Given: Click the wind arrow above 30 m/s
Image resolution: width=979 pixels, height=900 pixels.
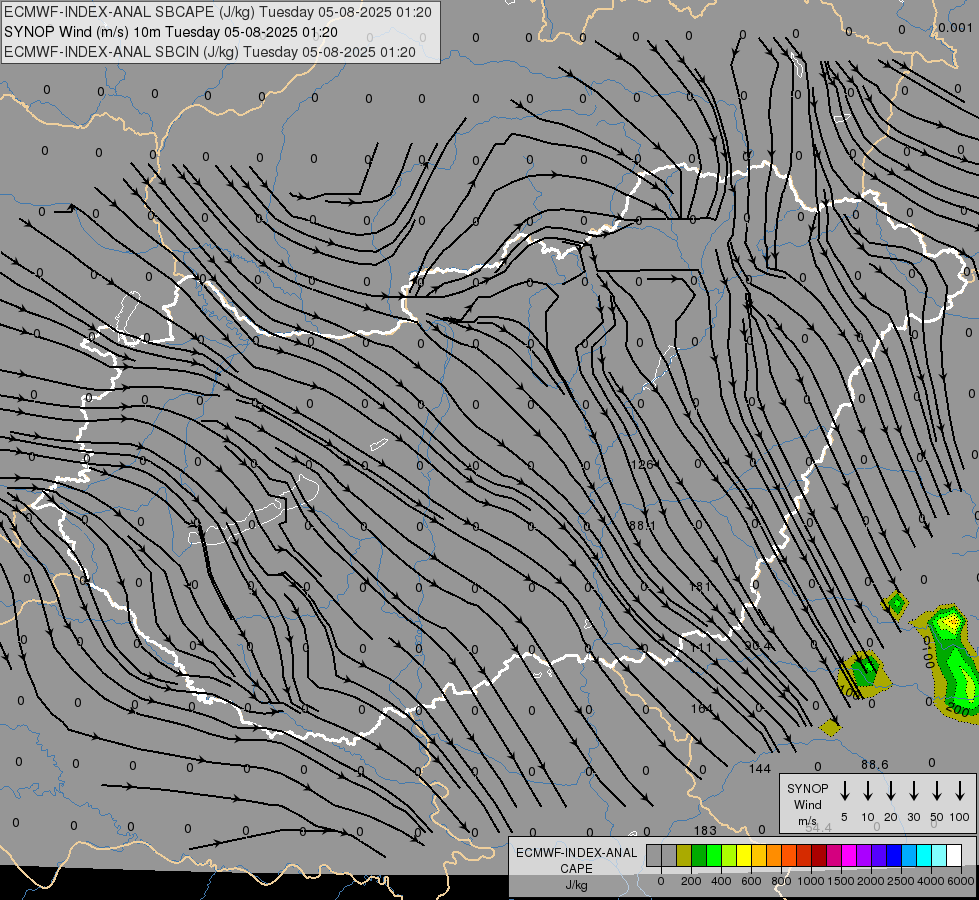Looking at the screenshot, I should pyautogui.click(x=913, y=791).
